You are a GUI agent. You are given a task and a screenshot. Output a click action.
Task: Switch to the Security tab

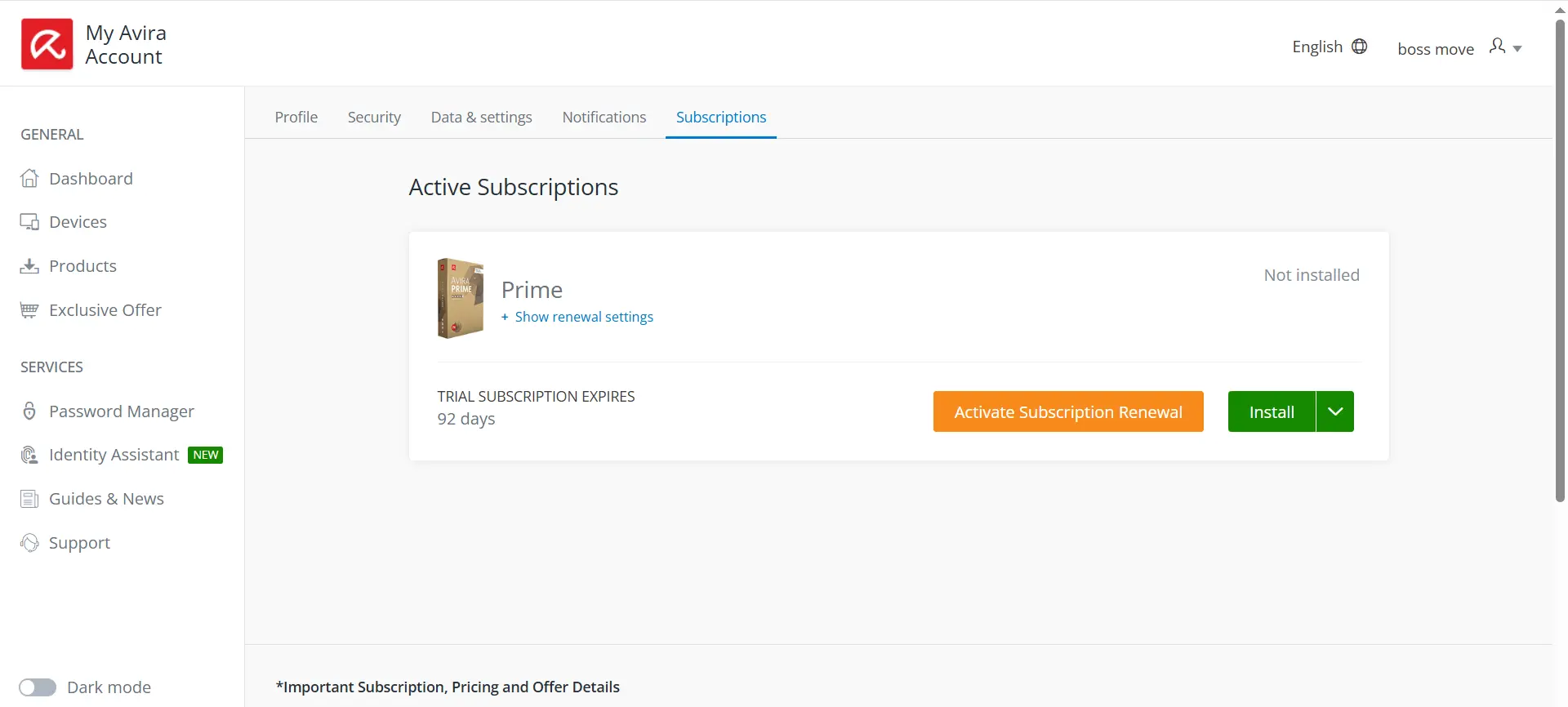click(374, 117)
